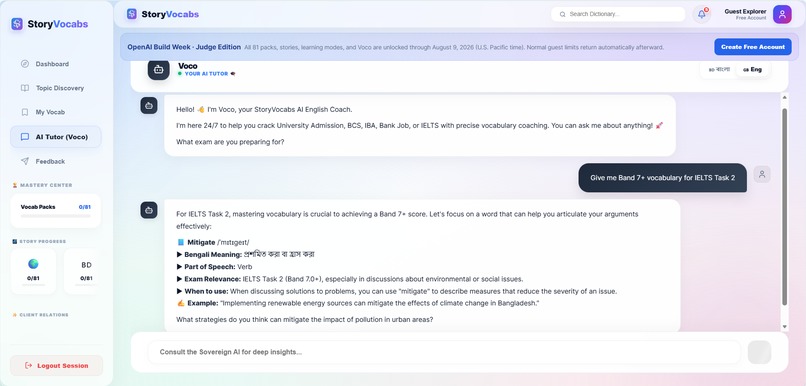This screenshot has width=806, height=386.
Task: Click the 'CLIENT RELATIONS' section heading
Action: pos(44,315)
